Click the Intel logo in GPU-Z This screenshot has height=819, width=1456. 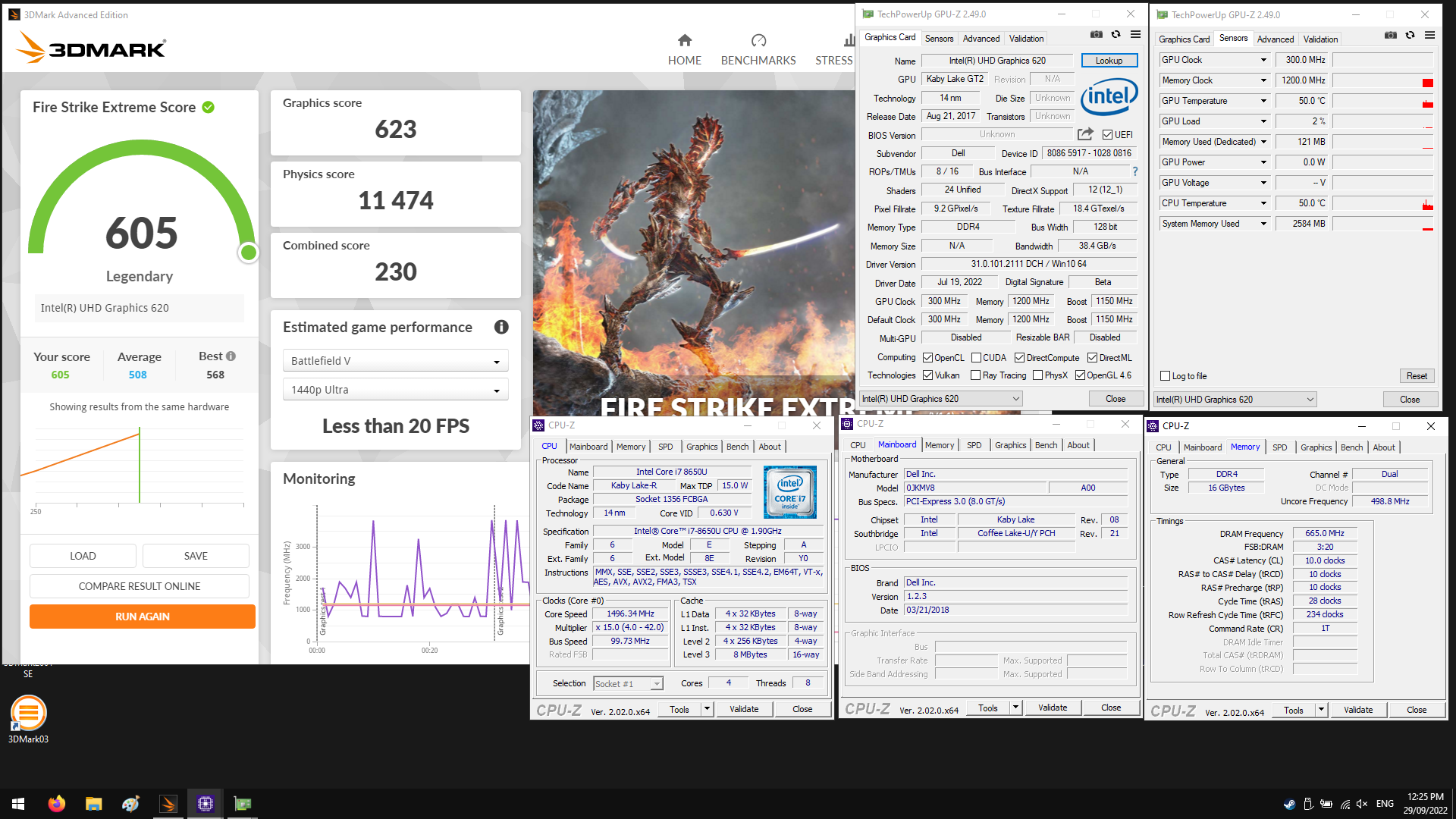(1109, 96)
